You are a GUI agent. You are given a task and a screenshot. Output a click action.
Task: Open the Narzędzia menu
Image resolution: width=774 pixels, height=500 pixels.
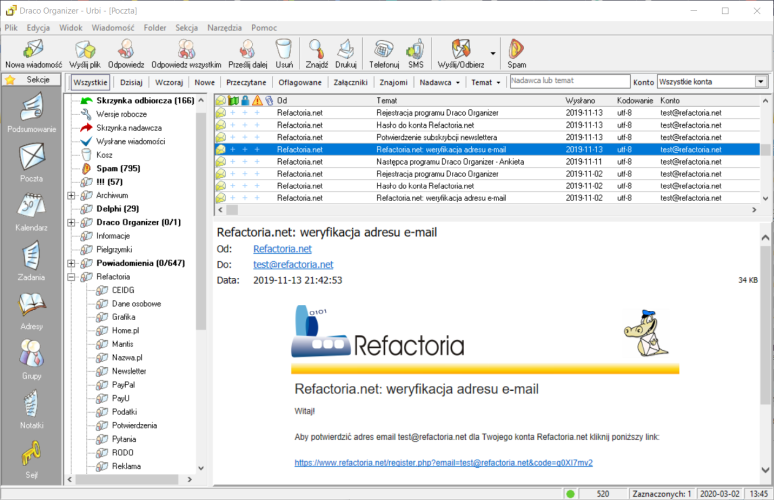pos(225,28)
